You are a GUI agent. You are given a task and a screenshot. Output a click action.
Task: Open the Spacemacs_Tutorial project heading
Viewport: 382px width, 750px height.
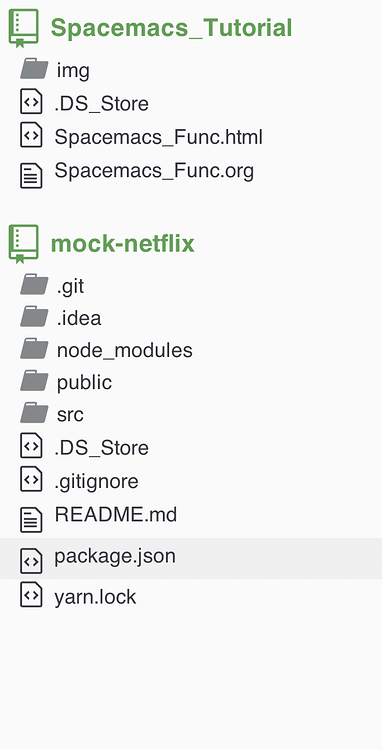pyautogui.click(x=171, y=28)
